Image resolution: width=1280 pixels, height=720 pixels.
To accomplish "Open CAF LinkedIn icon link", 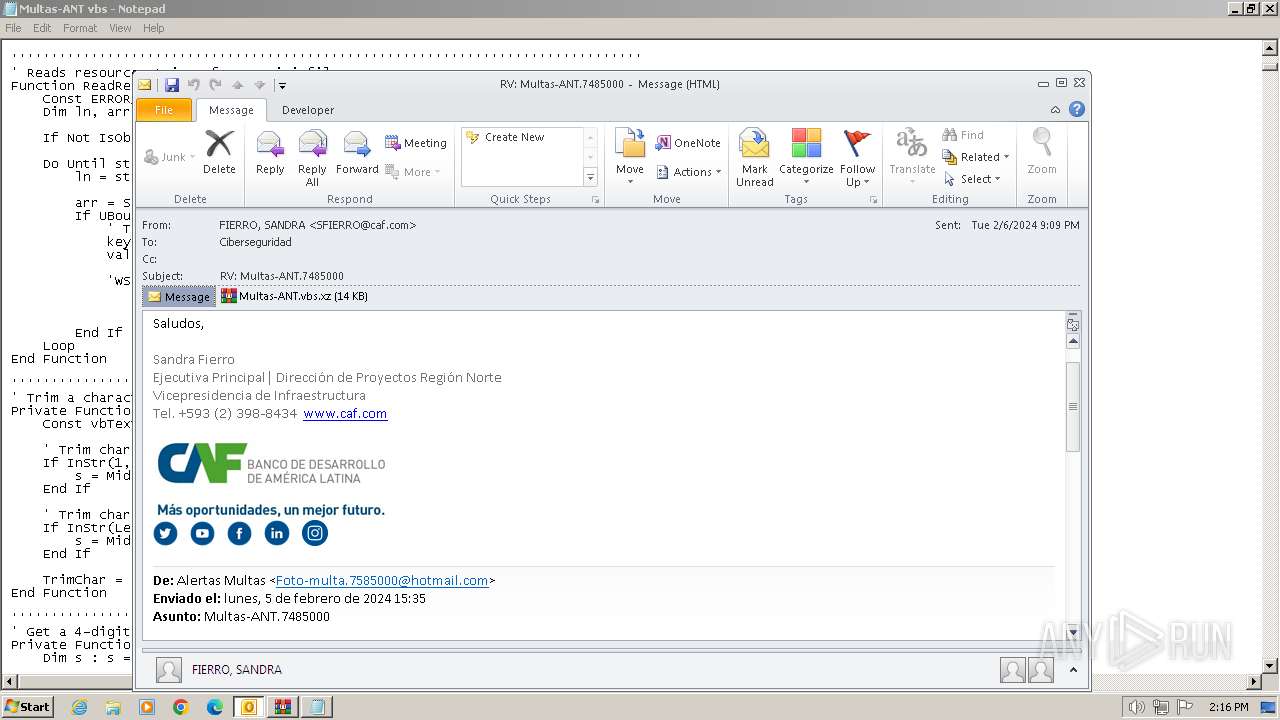I will 277,534.
